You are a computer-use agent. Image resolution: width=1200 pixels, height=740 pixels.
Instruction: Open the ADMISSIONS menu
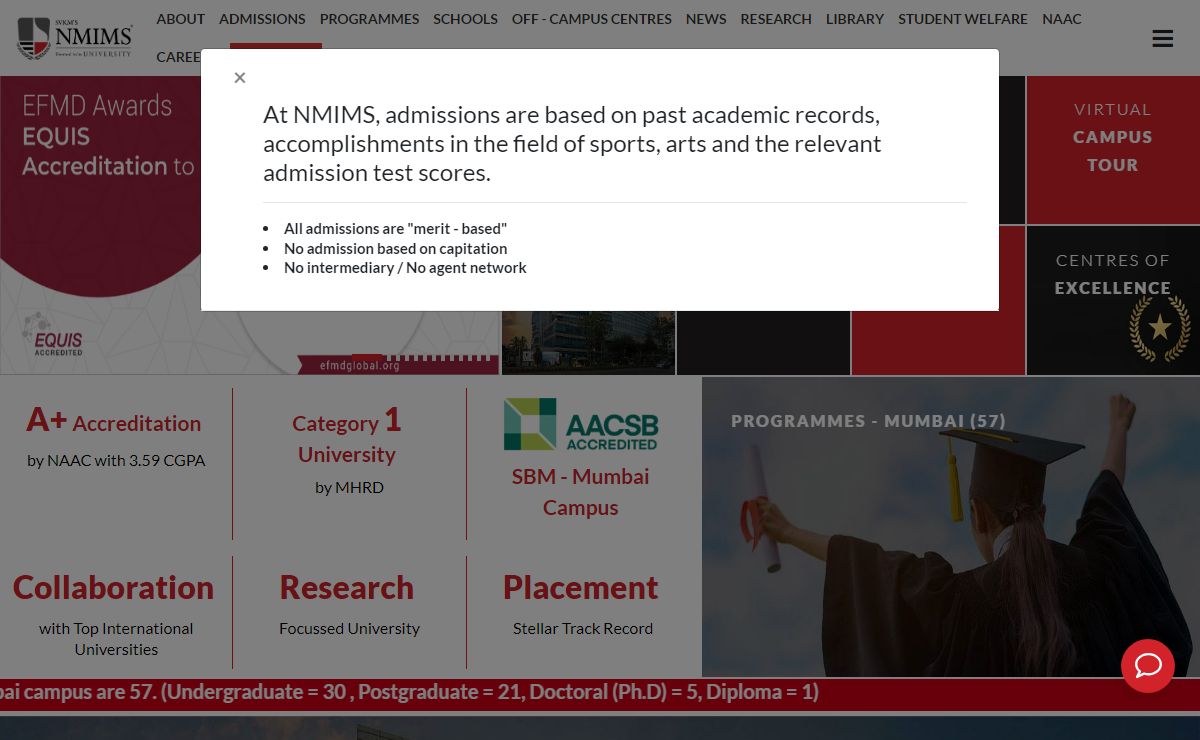click(262, 19)
